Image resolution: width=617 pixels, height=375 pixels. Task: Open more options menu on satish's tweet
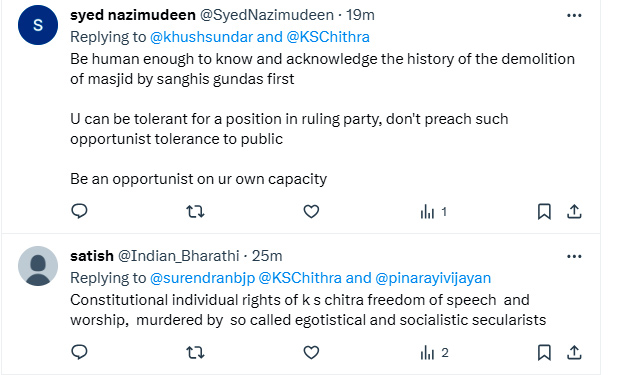574,257
